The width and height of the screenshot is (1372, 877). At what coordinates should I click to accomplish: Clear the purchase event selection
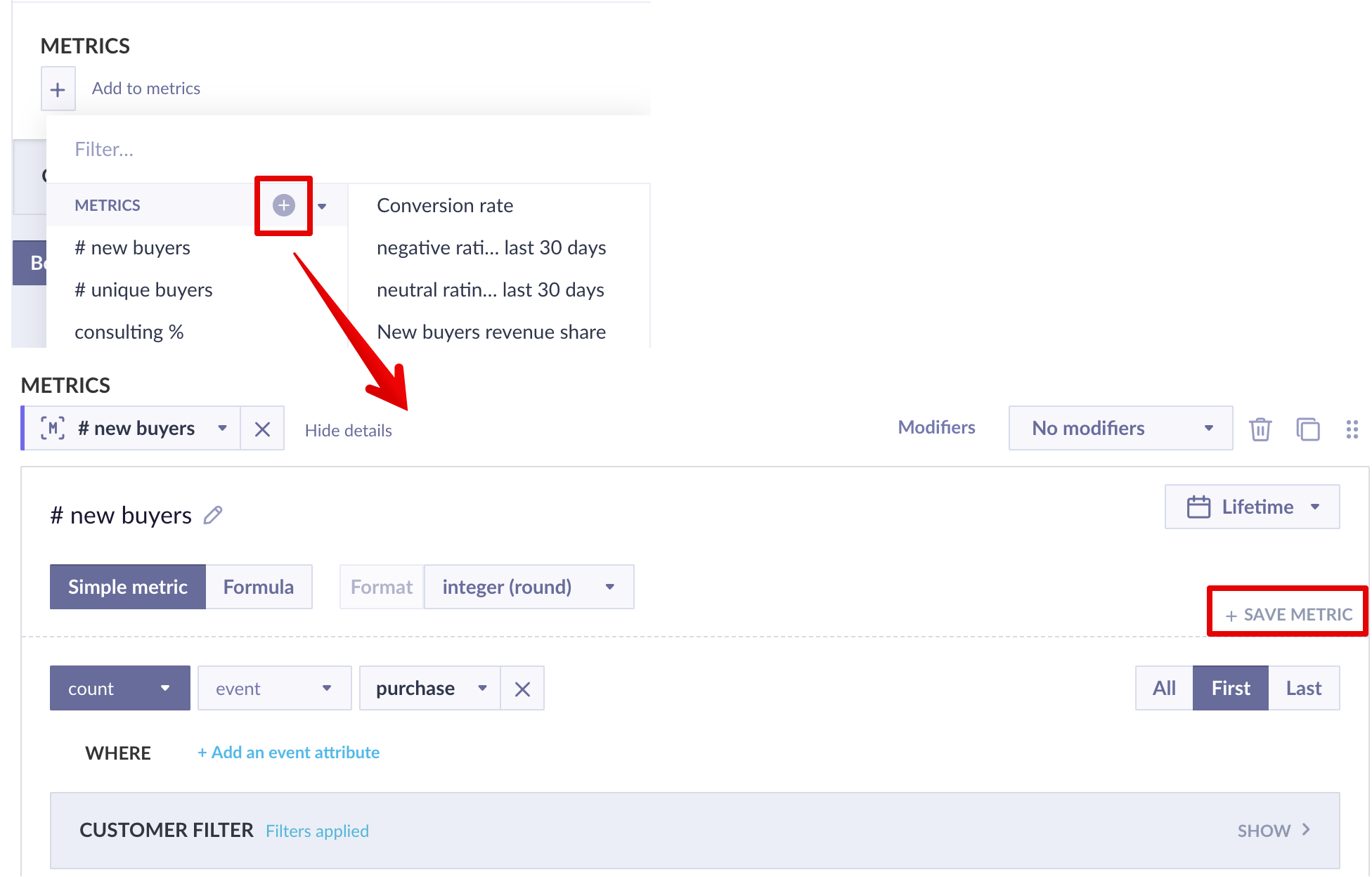tap(522, 689)
